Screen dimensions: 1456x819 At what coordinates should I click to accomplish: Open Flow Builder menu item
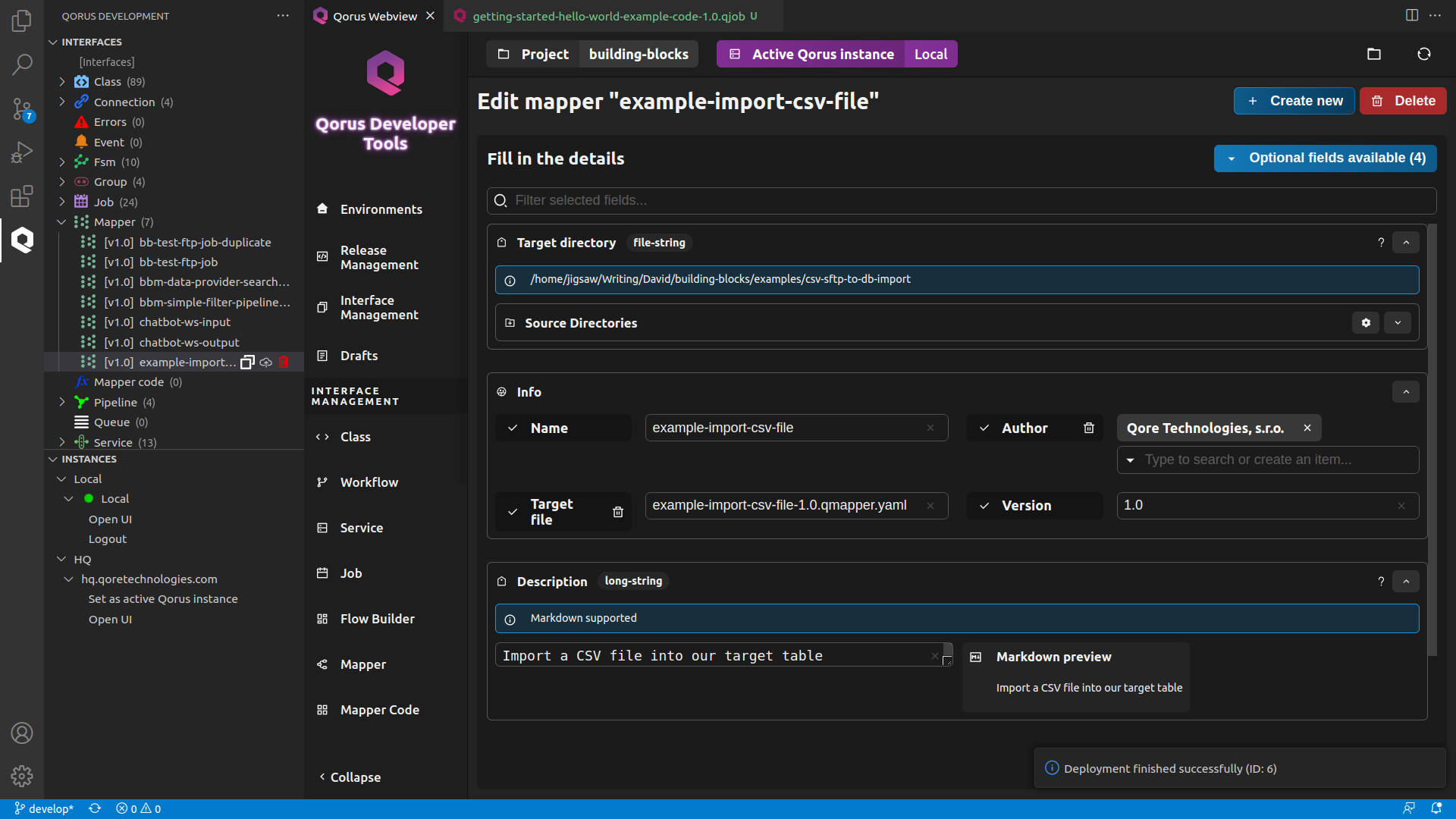(377, 619)
